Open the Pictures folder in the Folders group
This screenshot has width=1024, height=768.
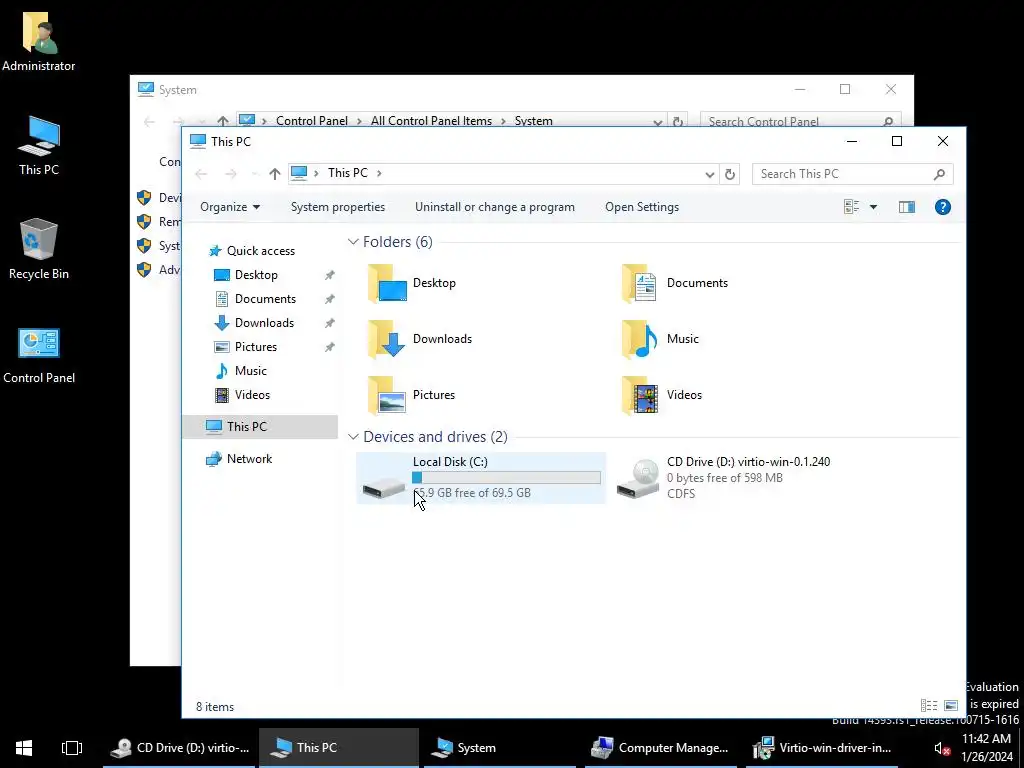411,395
